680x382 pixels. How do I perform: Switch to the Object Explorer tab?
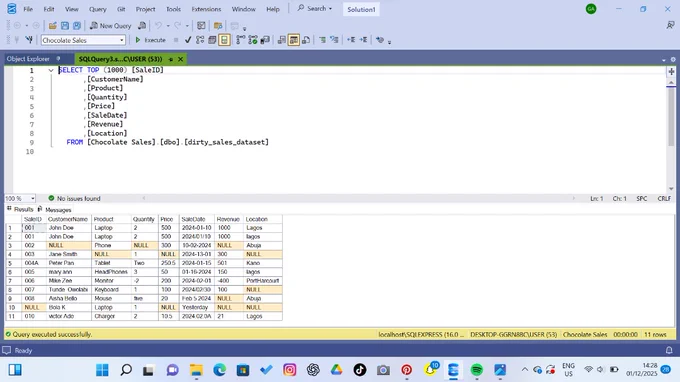click(28, 59)
